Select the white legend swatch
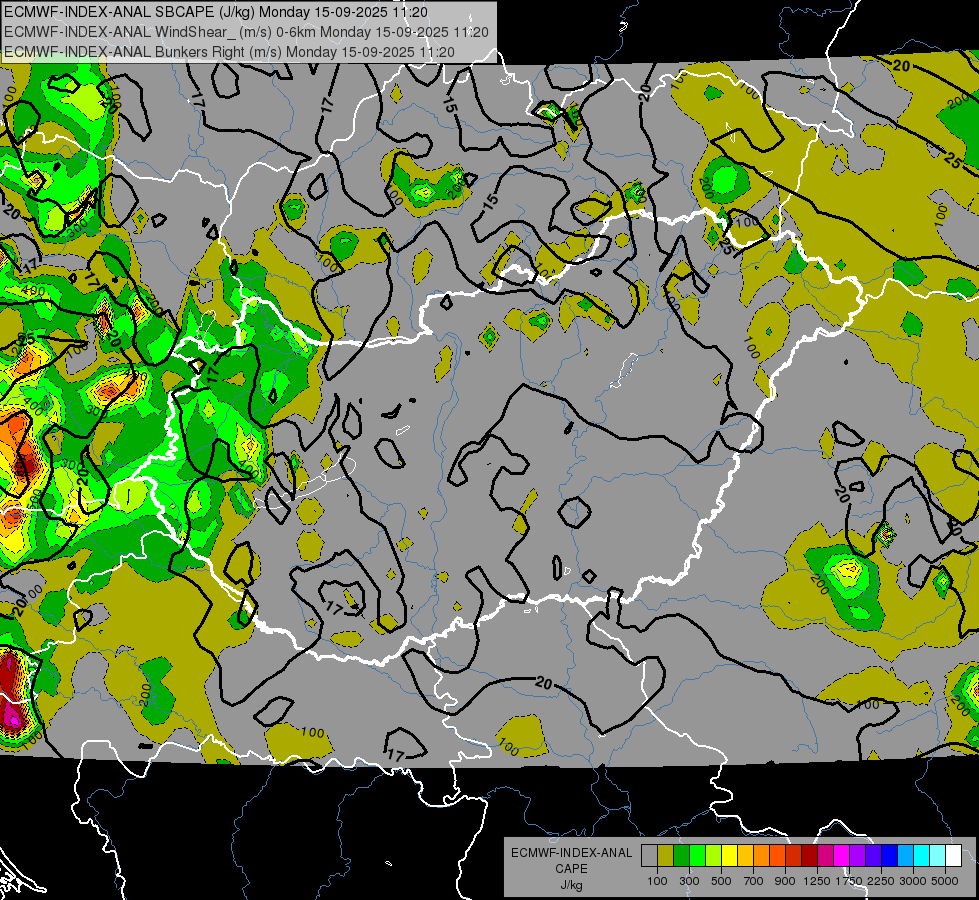 (953, 855)
